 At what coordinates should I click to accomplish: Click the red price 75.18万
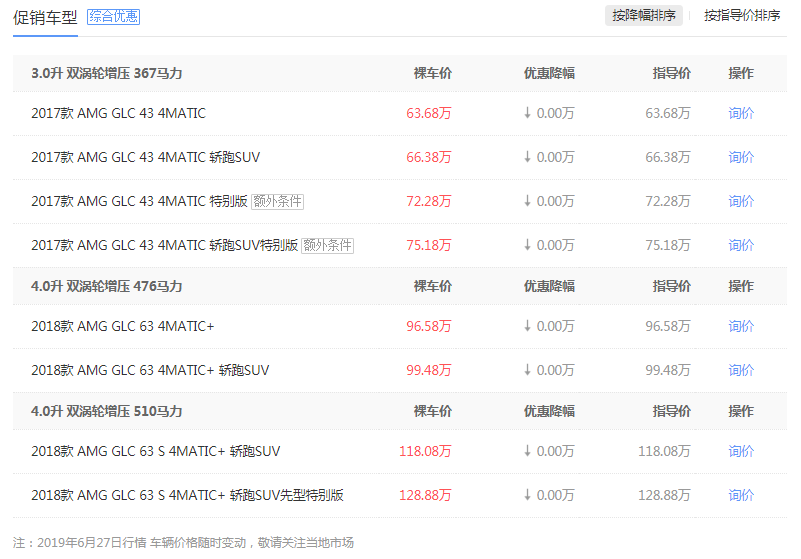click(x=429, y=245)
